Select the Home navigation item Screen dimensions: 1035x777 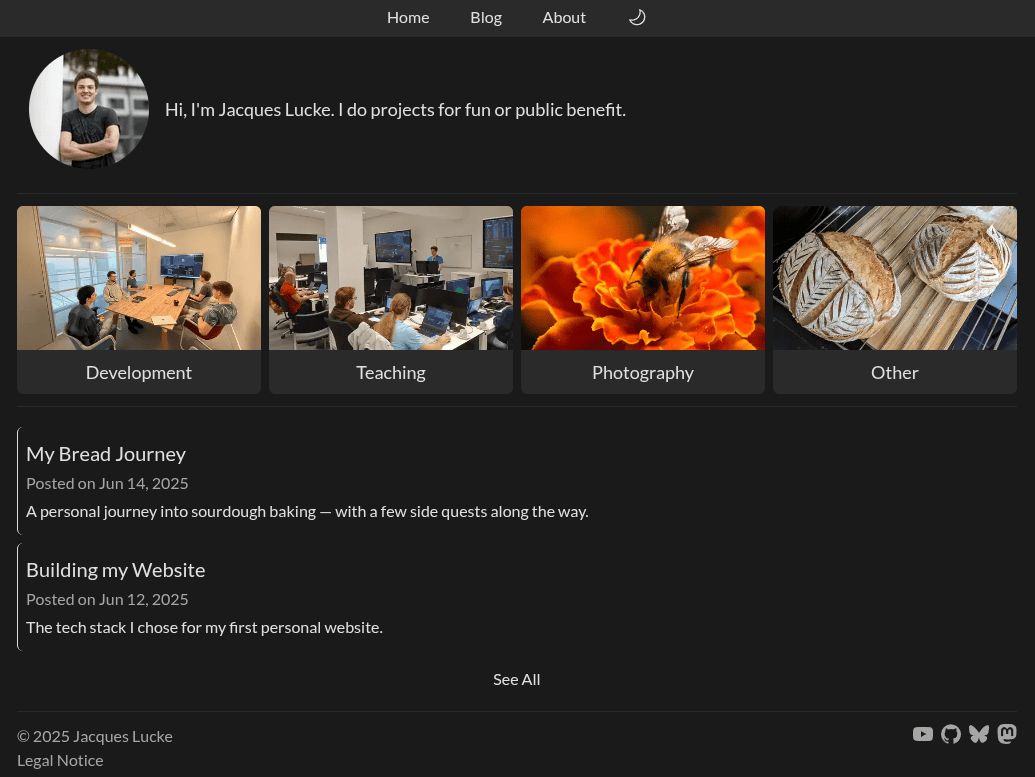click(408, 17)
